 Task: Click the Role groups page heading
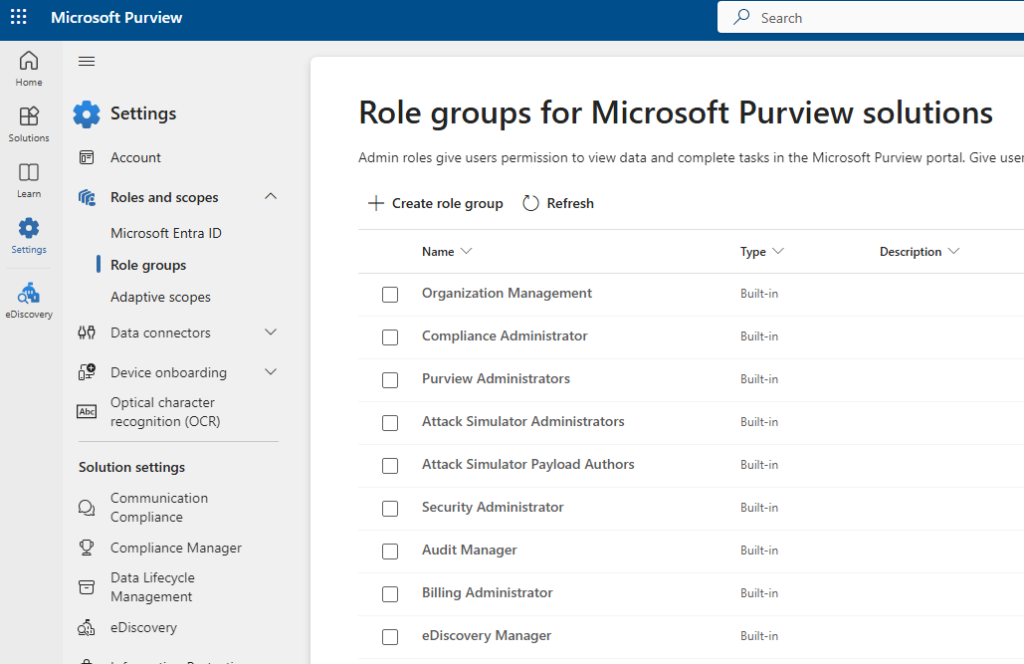pos(675,113)
